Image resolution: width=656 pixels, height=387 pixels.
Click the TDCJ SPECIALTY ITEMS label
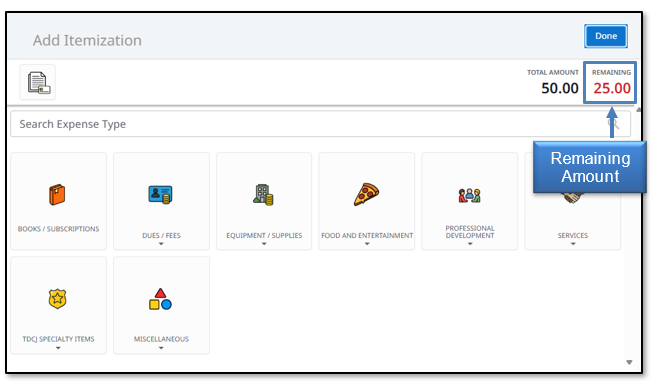pyautogui.click(x=58, y=339)
